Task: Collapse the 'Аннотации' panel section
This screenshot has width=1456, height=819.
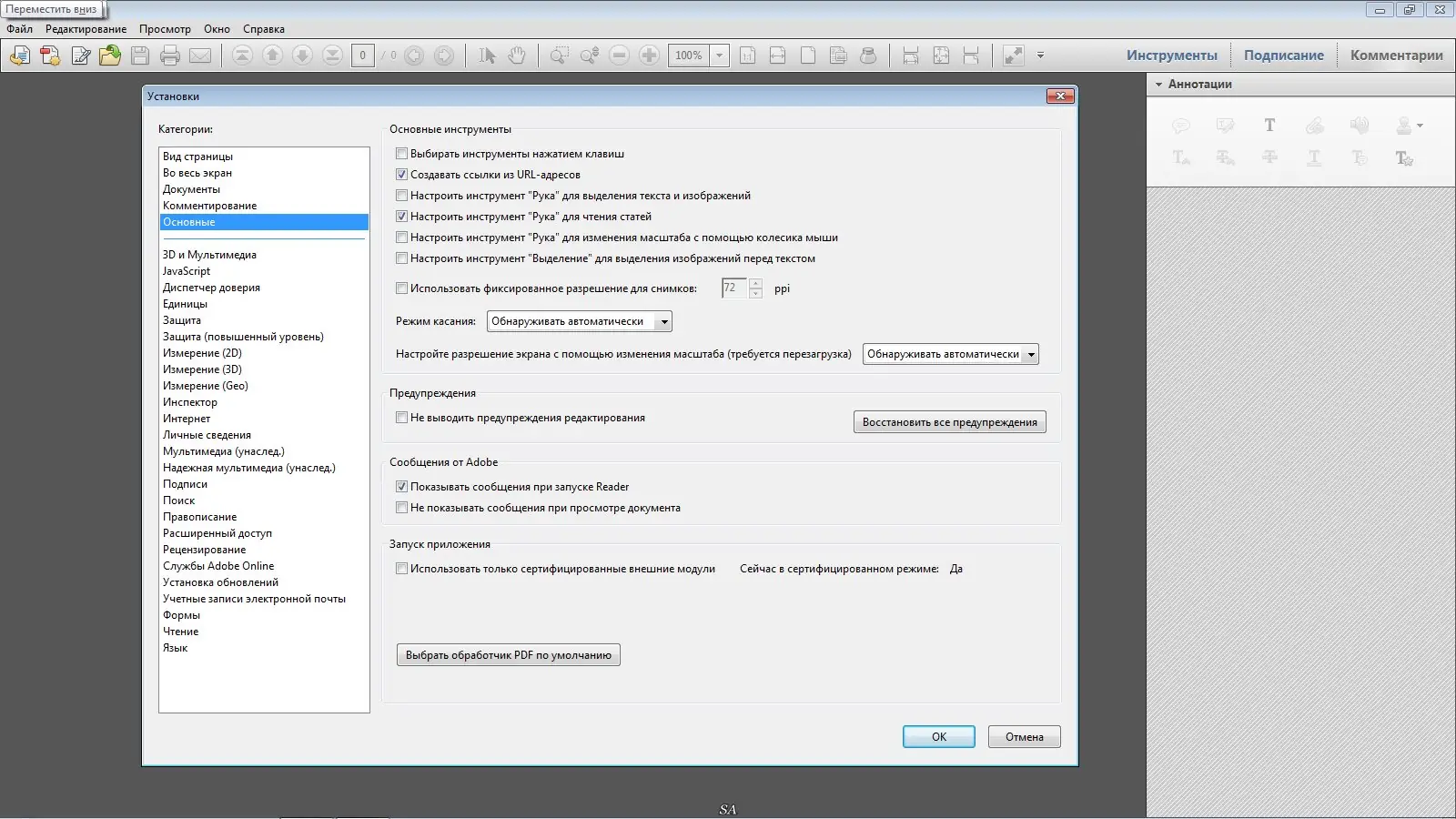Action: coord(1159,85)
